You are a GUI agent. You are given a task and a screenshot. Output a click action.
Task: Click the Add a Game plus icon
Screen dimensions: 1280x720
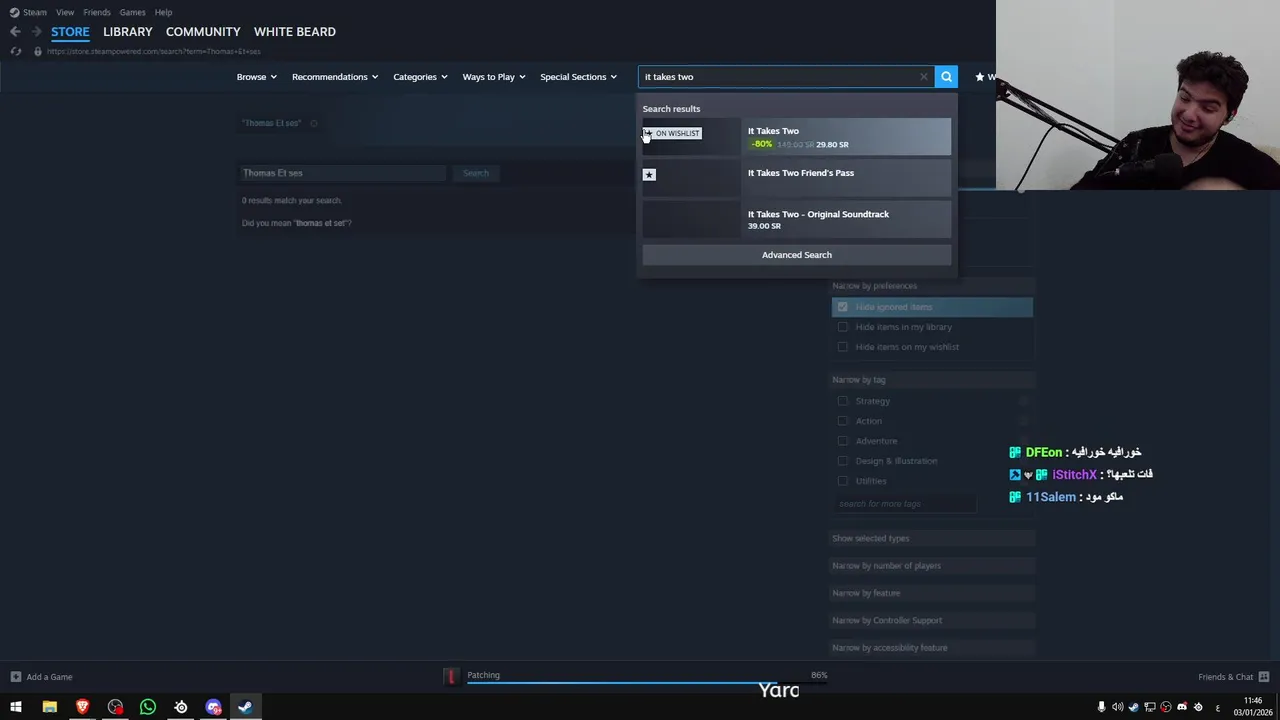(15, 677)
